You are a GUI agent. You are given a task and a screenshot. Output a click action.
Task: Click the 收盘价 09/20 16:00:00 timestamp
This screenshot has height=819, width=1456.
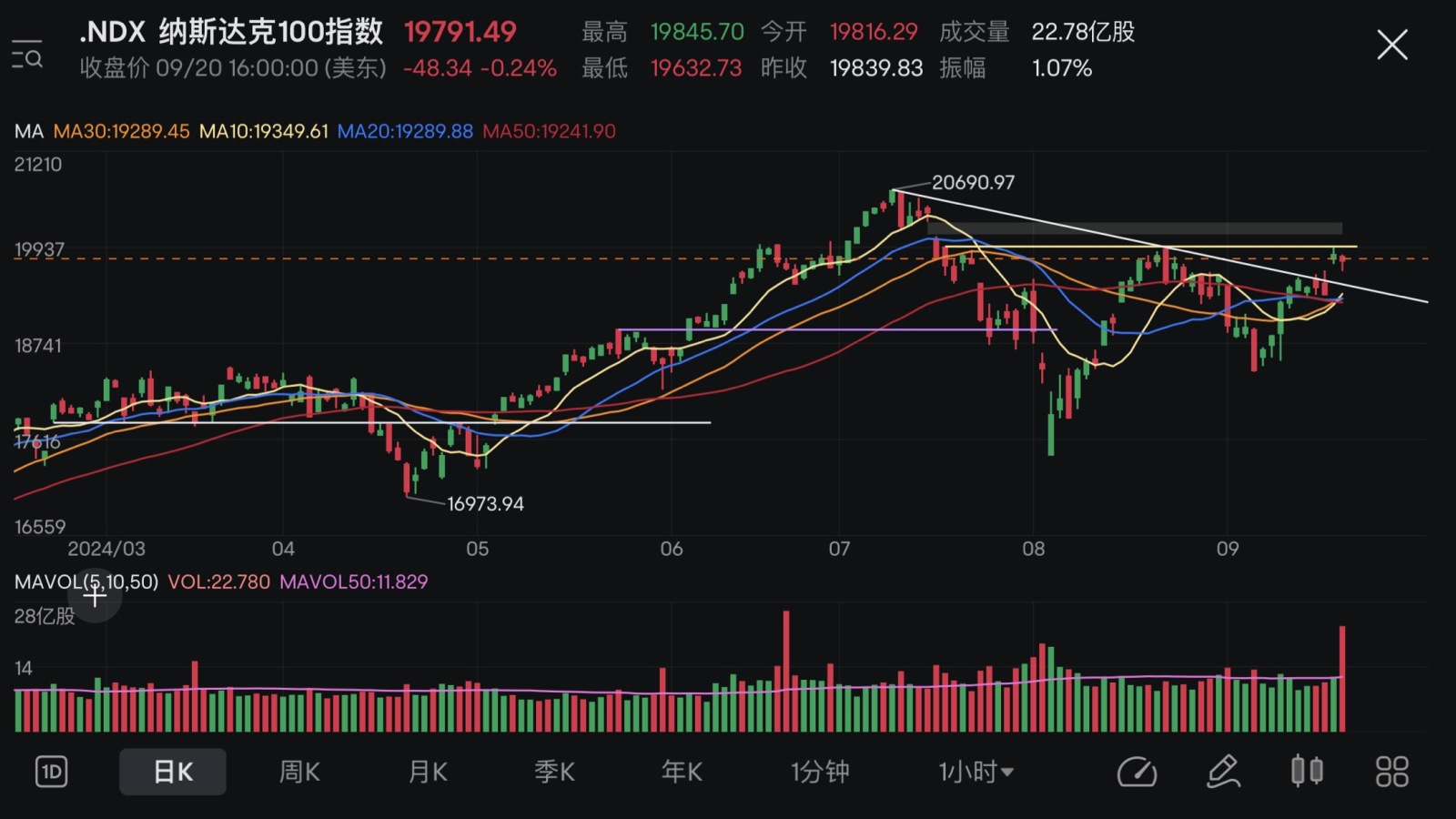[233, 68]
